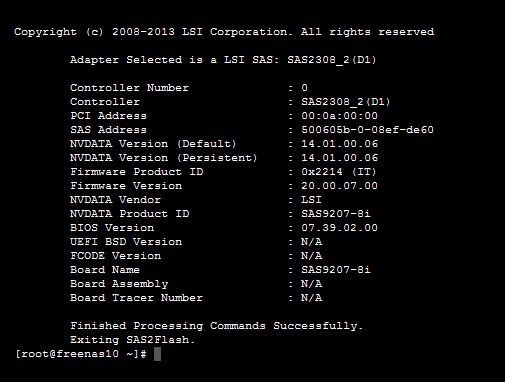Image resolution: width=505 pixels, height=382 pixels.
Task: Click the NVDATA Version (Persistent) label
Action: pos(164,158)
